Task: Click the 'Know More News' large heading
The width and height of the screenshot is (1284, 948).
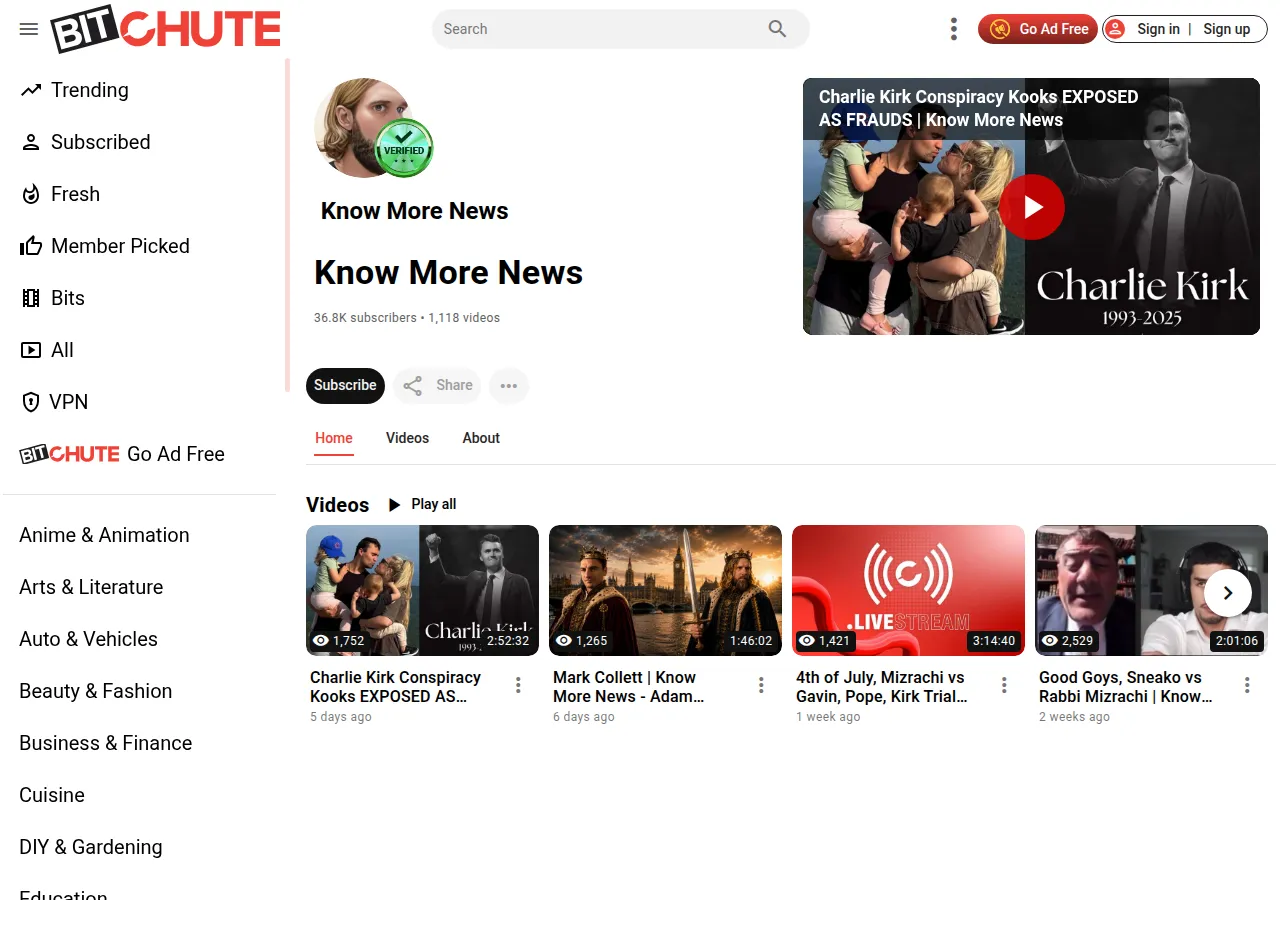Action: 448,273
